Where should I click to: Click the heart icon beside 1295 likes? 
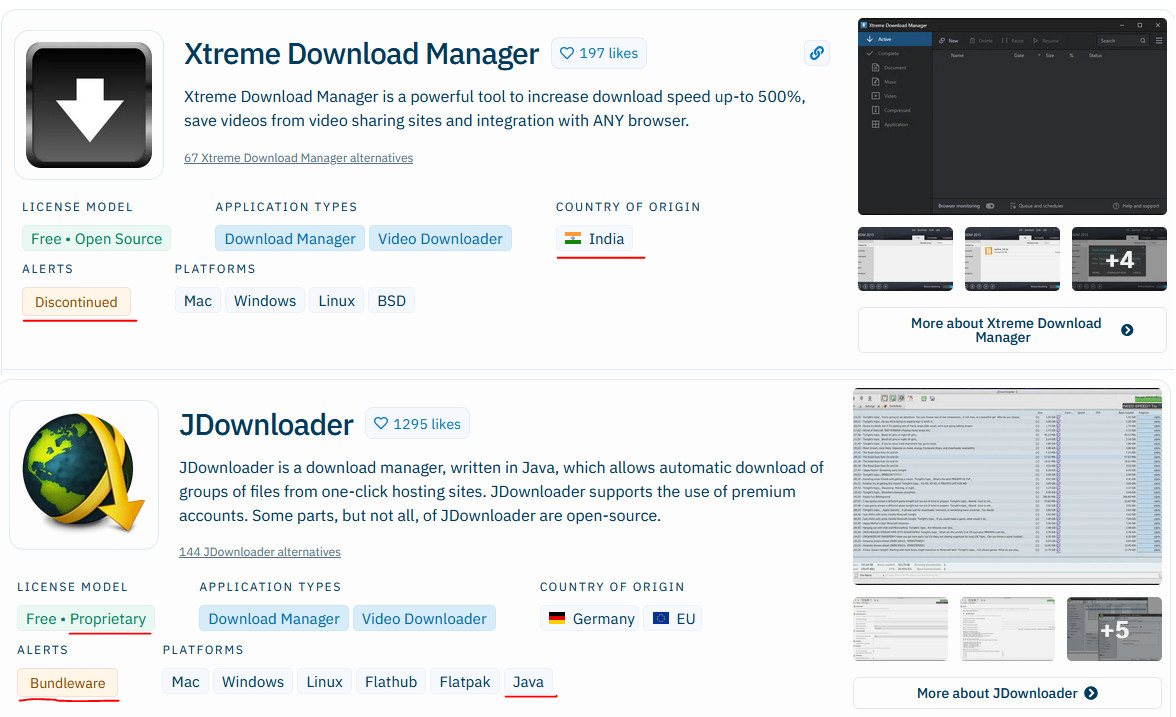pyautogui.click(x=381, y=424)
